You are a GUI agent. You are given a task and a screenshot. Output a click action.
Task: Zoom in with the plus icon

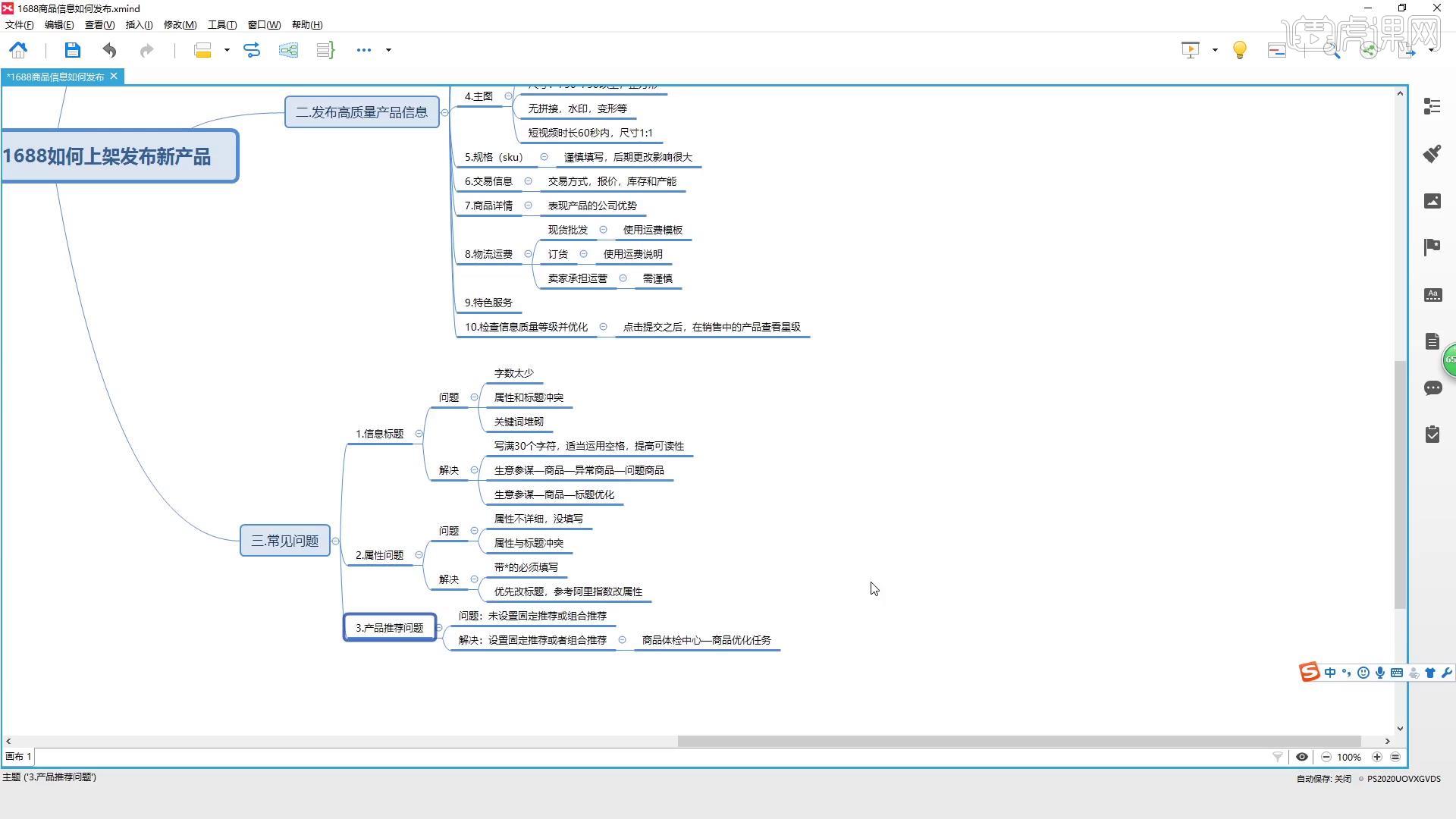click(1377, 757)
